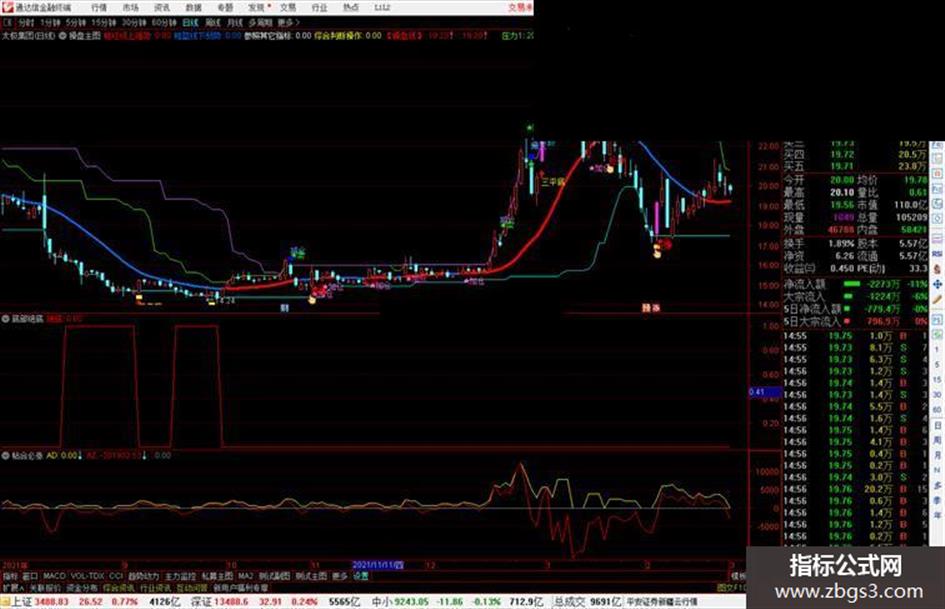Screen dimensions: 945x609
Task: Expand the 更多> period options
Action: [289, 23]
